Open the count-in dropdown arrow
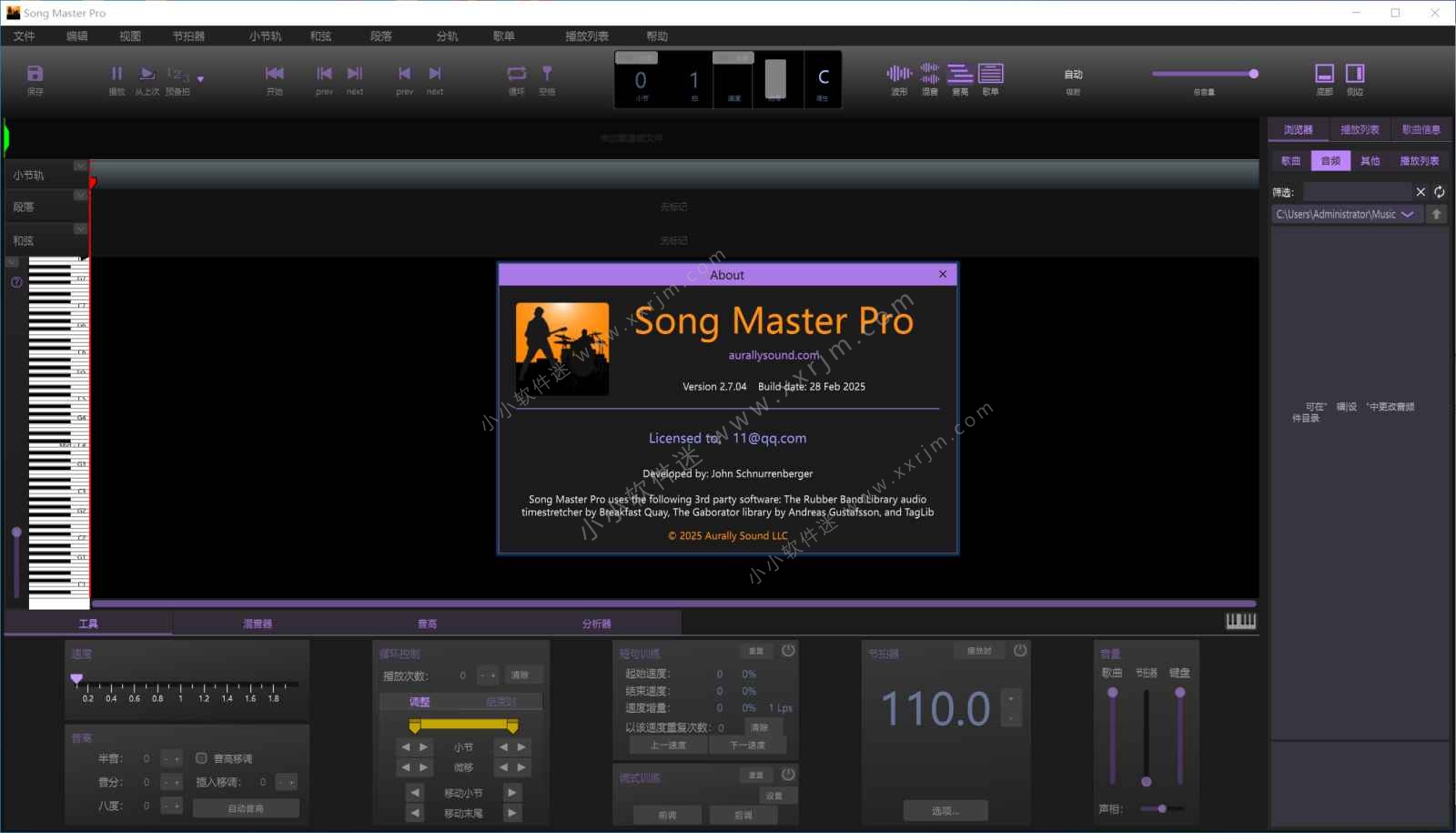 [200, 79]
